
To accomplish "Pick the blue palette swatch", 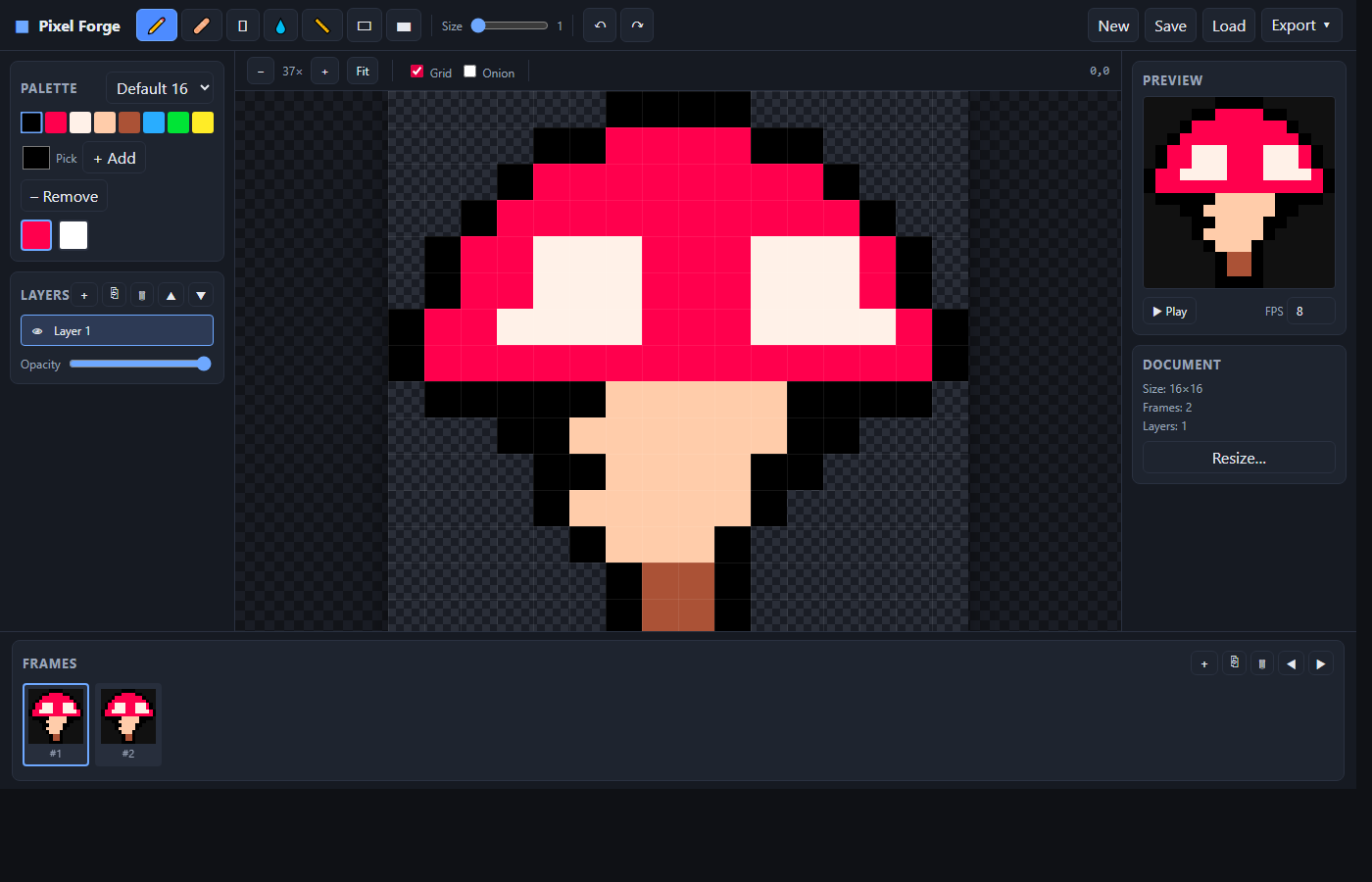I will click(154, 122).
